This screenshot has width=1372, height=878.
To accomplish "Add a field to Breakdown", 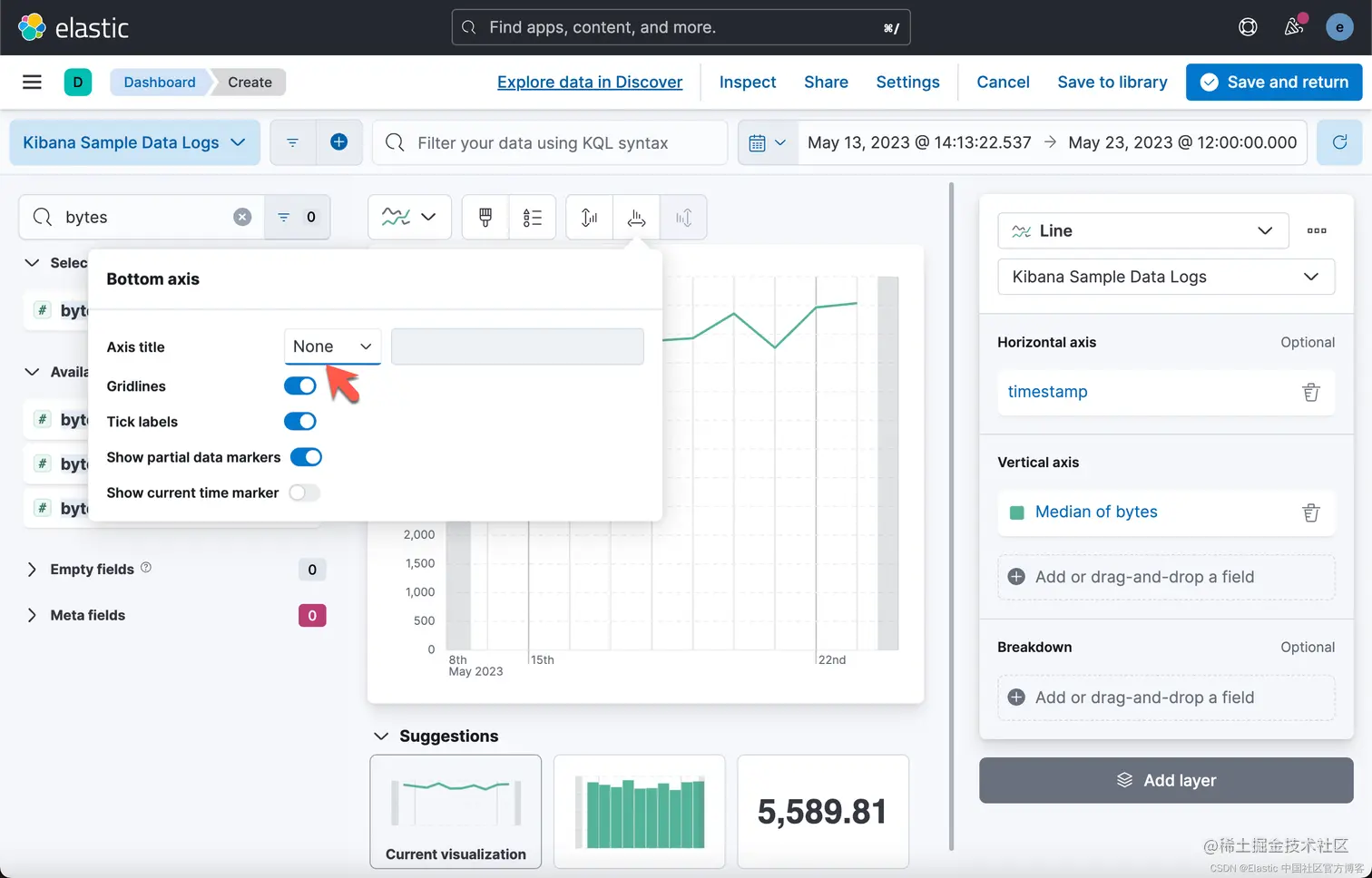I will (x=1166, y=698).
